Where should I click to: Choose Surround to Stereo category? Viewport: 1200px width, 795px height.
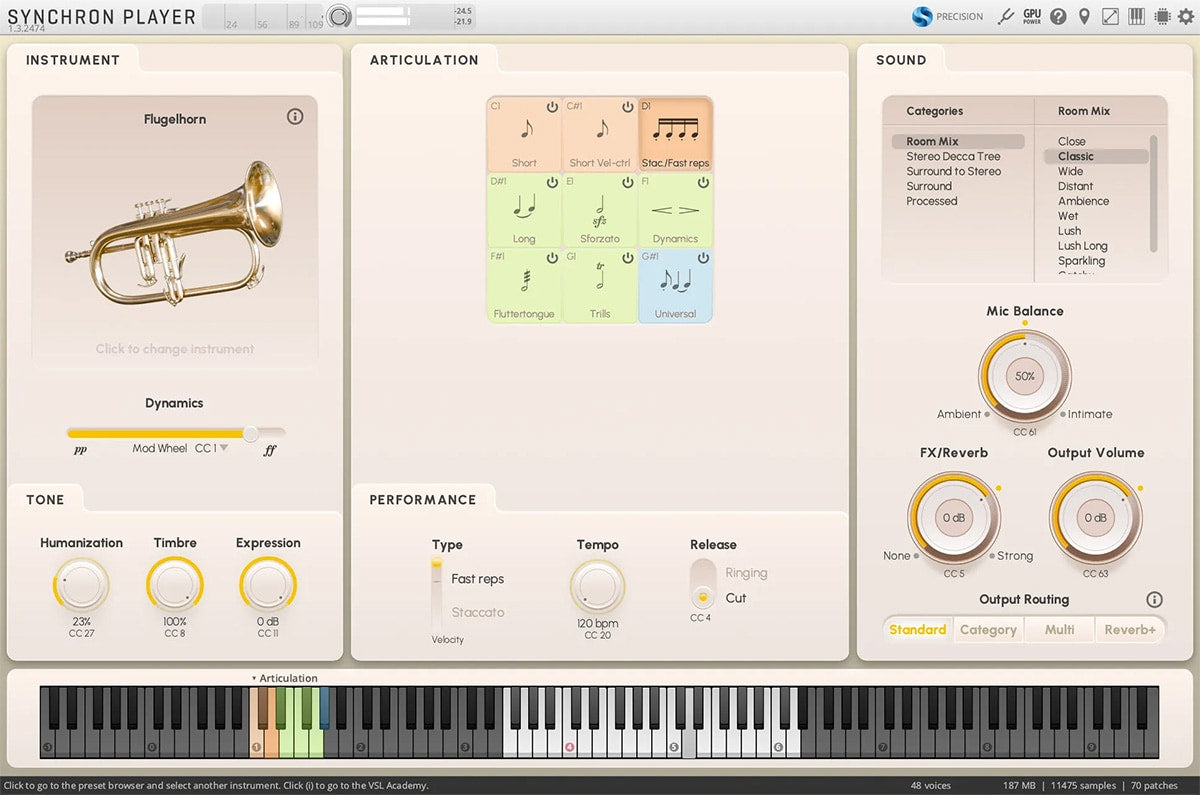coord(953,172)
